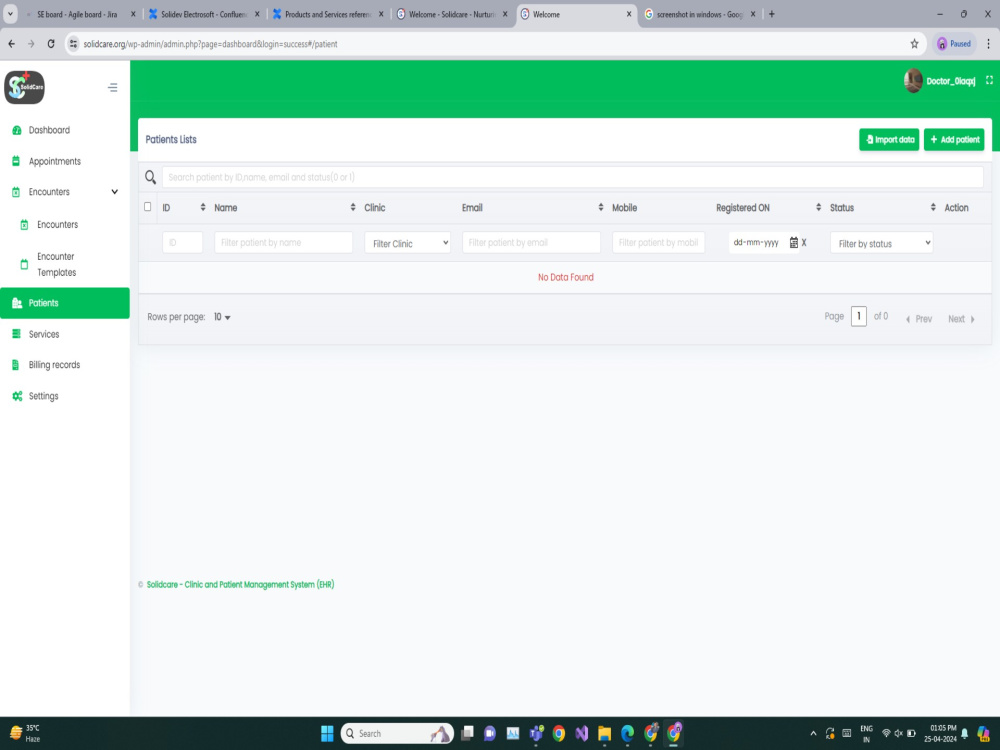Clear the date filter with X
The height and width of the screenshot is (750, 1000).
804,242
